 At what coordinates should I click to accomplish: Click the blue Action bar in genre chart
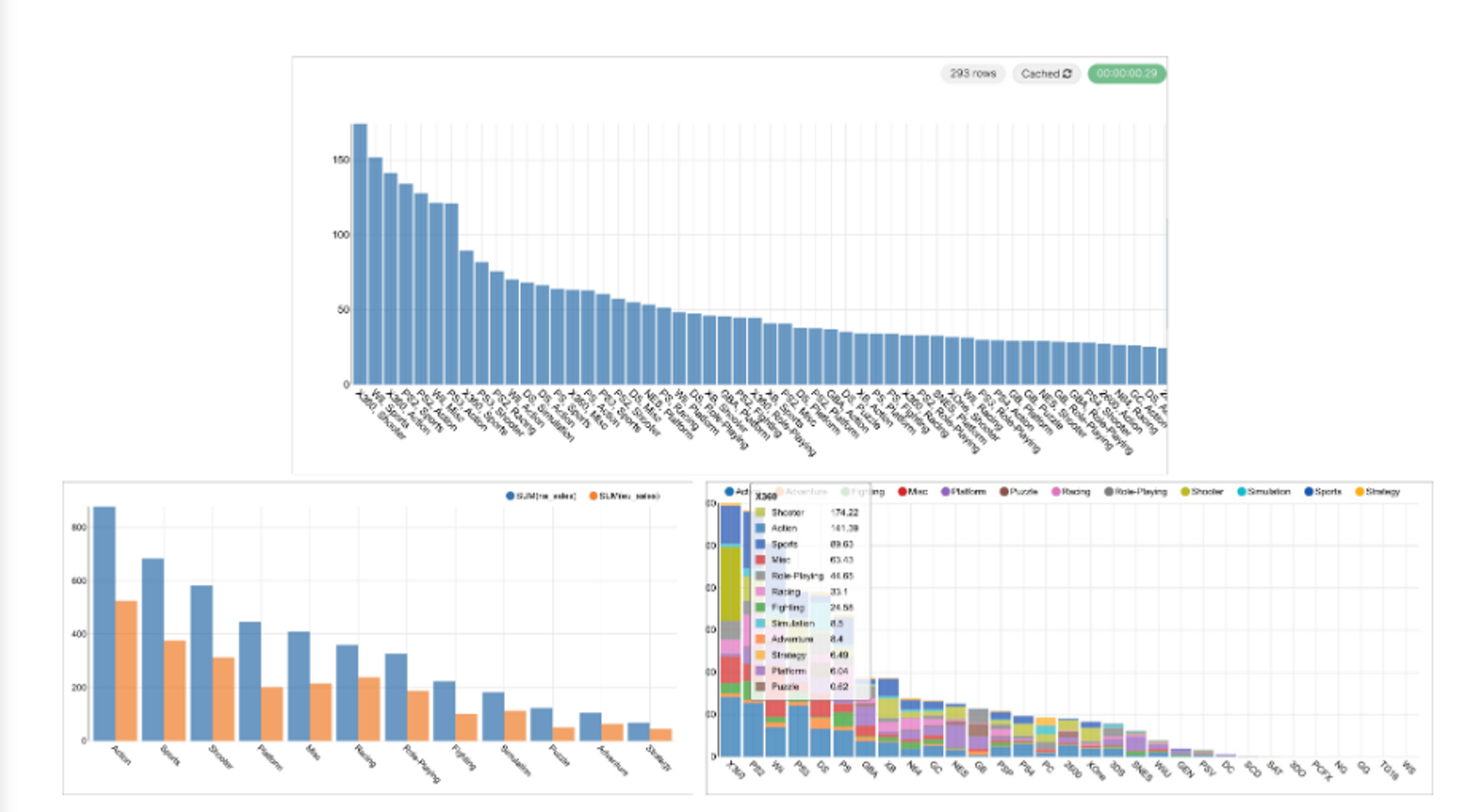click(104, 624)
